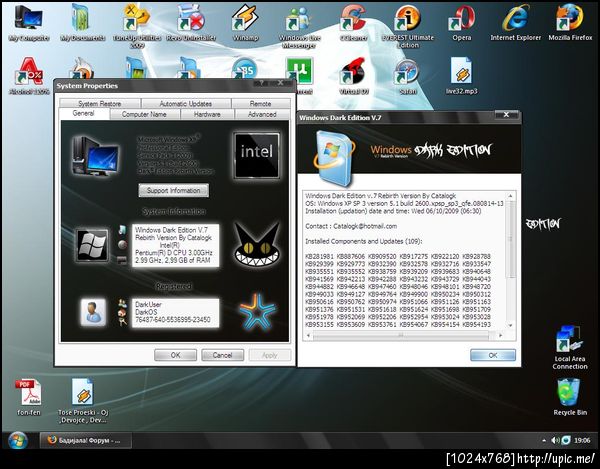600x469 pixels.
Task: Switch to System Restore tab
Action: pos(99,103)
